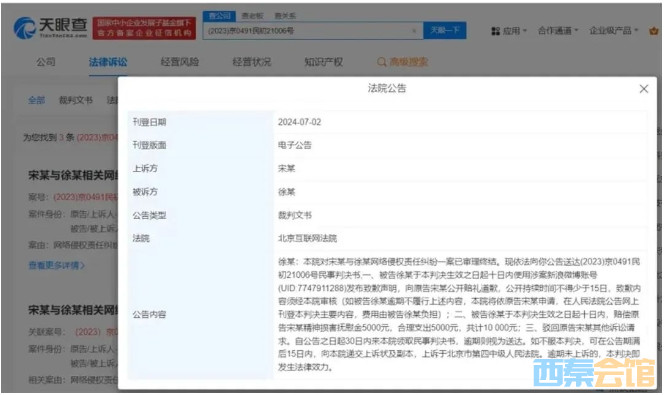This screenshot has height=395, width=664.
Task: Open the 企业级产品 dropdown
Action: point(614,30)
